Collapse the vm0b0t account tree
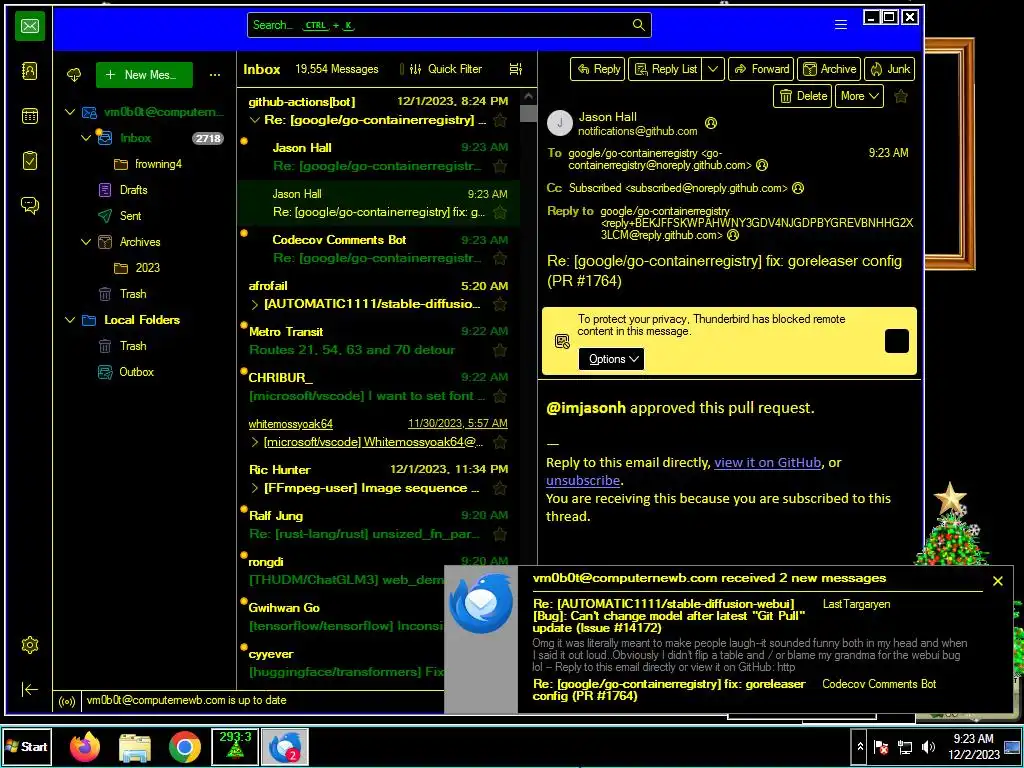The height and width of the screenshot is (768, 1024). pos(70,112)
